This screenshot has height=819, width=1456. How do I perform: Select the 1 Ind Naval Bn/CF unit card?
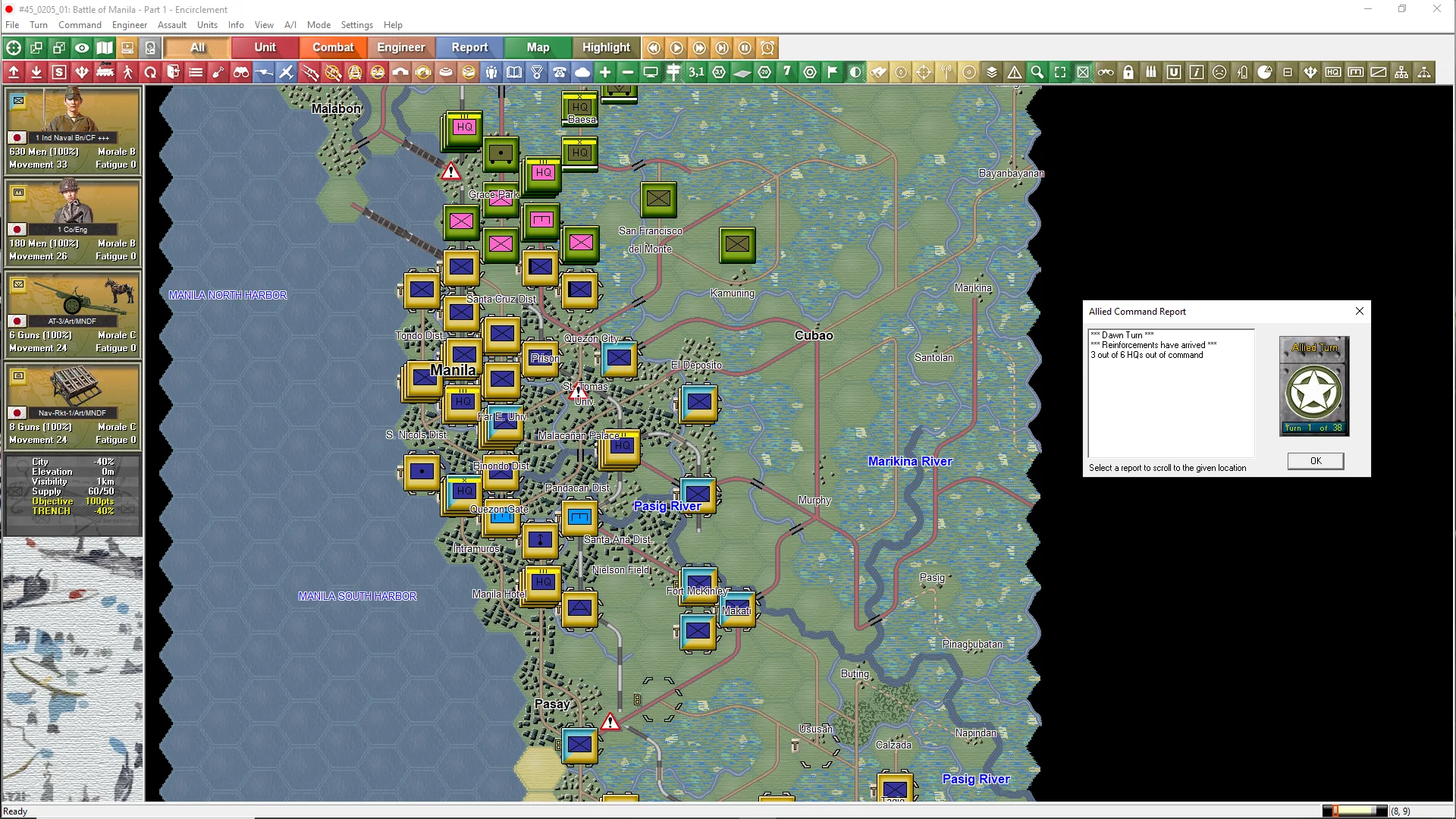(72, 130)
